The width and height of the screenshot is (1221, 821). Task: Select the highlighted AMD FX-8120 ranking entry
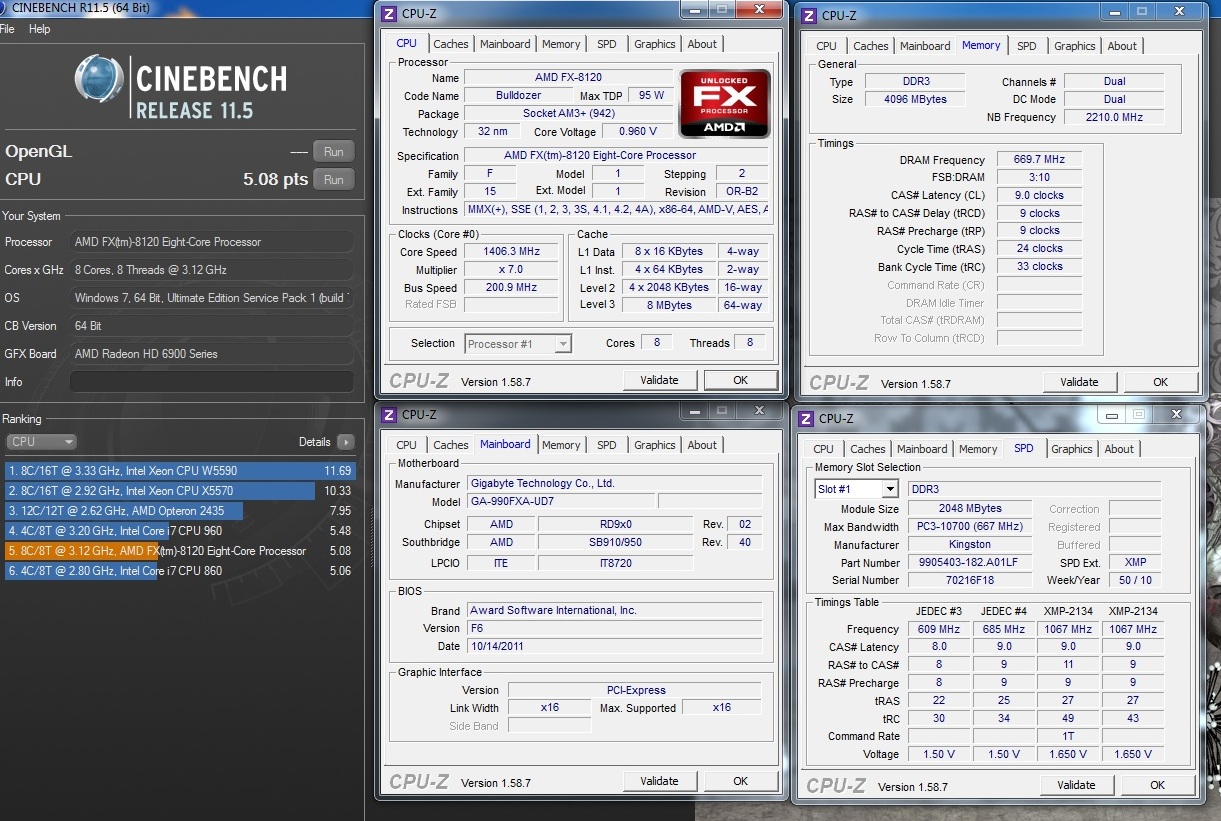click(x=180, y=551)
